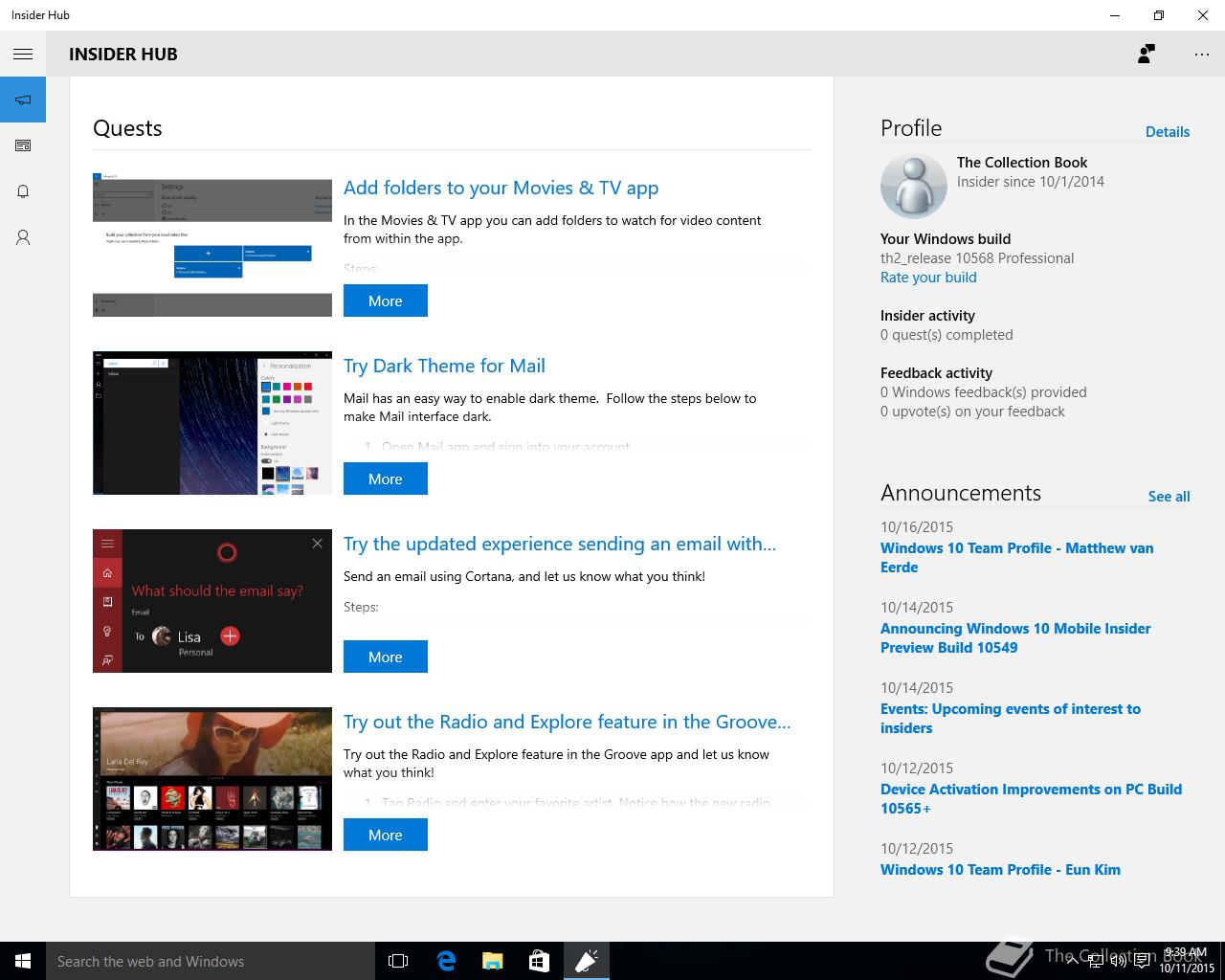The width and height of the screenshot is (1225, 980).
Task: Open the Profile person sidebar icon
Action: tap(23, 237)
